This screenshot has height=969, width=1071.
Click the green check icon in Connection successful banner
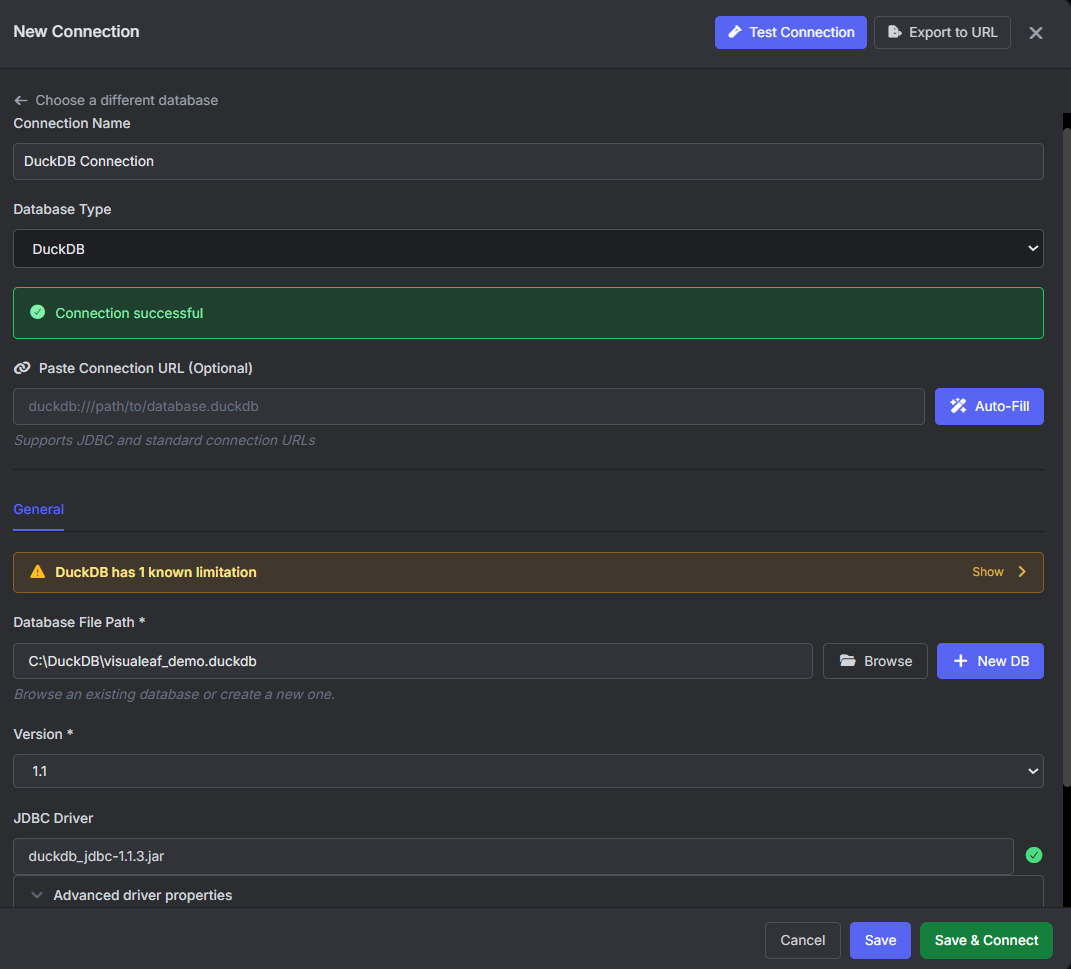38,312
